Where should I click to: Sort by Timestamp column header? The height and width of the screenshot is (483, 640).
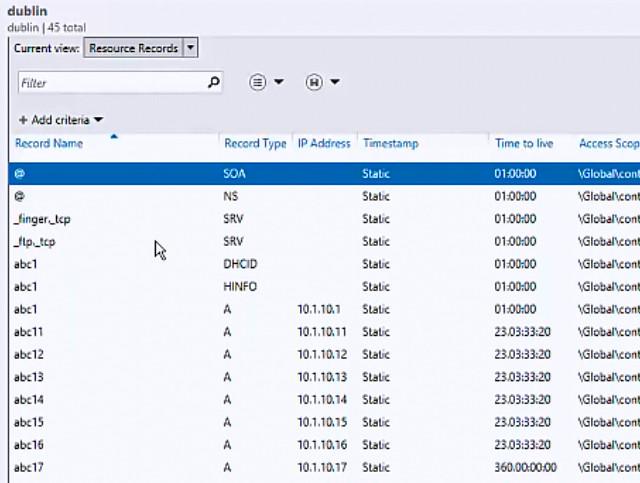coord(391,143)
